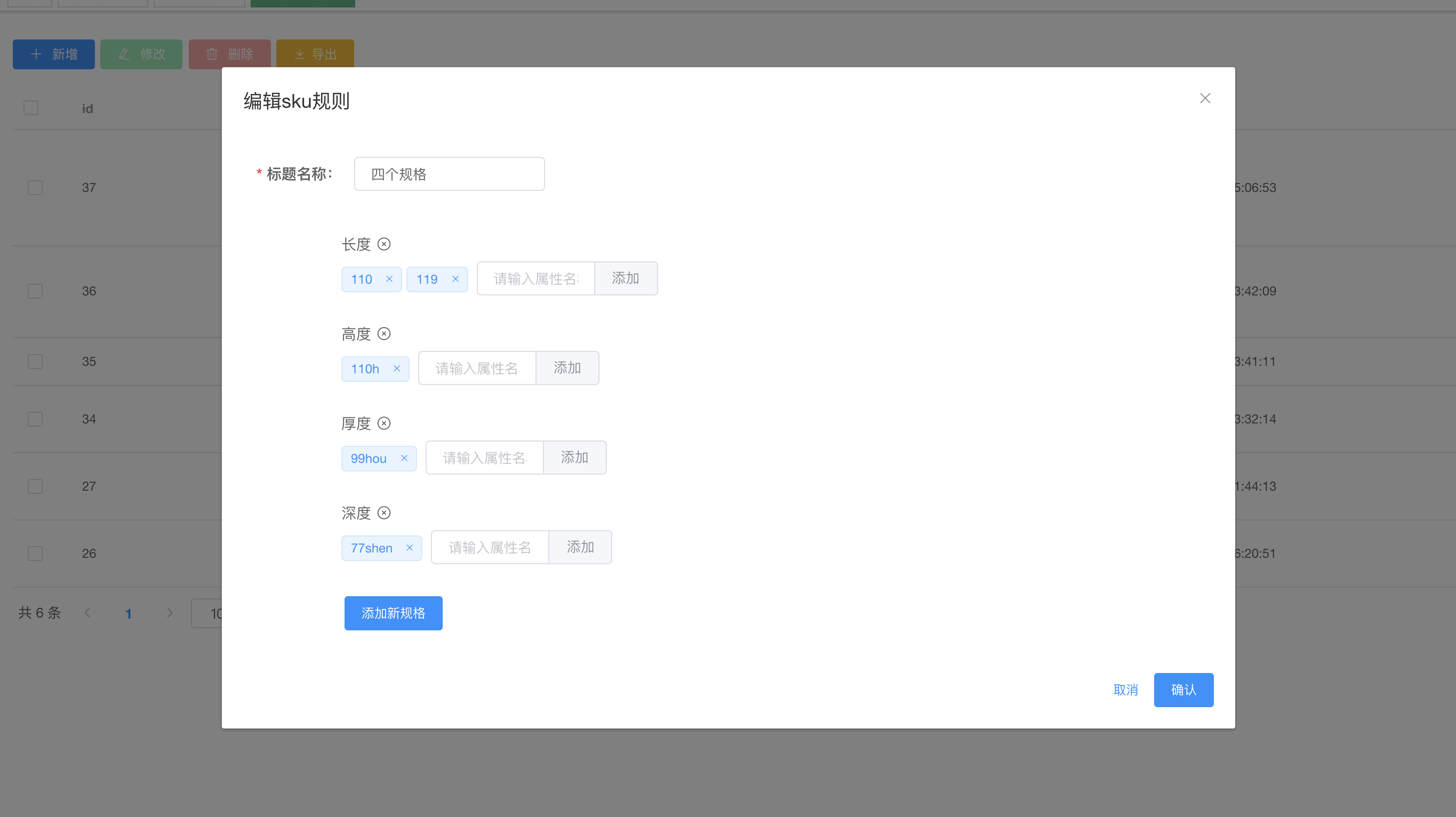Check the checkbox for row 37
The width and height of the screenshot is (1456, 817).
(x=35, y=188)
